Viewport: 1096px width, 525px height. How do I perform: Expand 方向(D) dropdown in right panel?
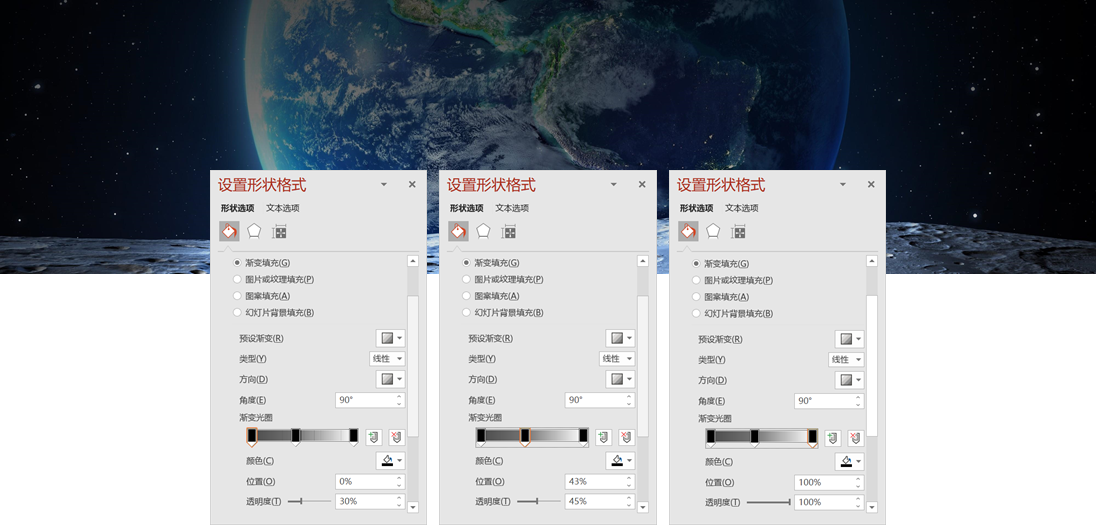point(850,380)
